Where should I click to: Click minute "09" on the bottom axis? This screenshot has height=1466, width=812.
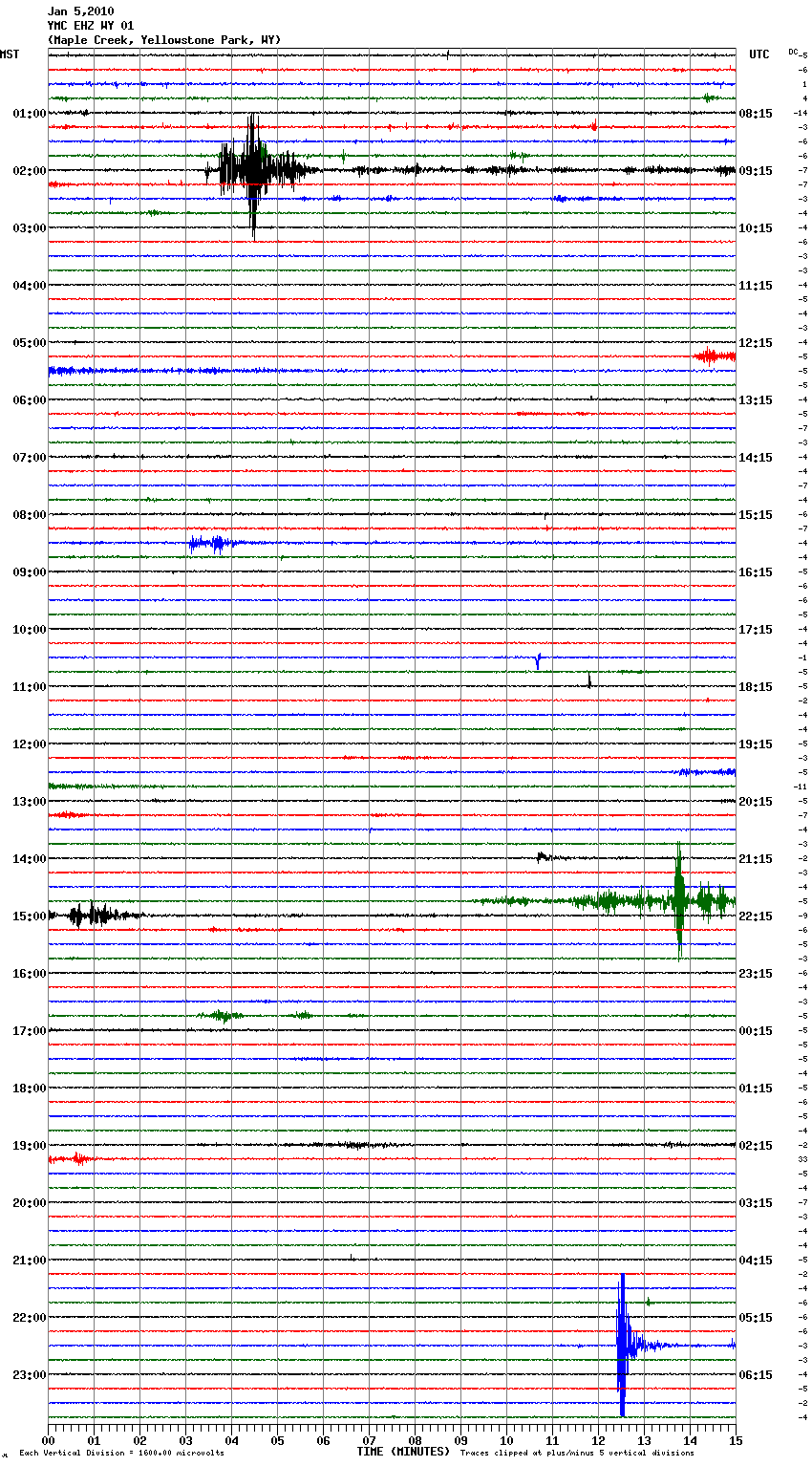point(460,1439)
